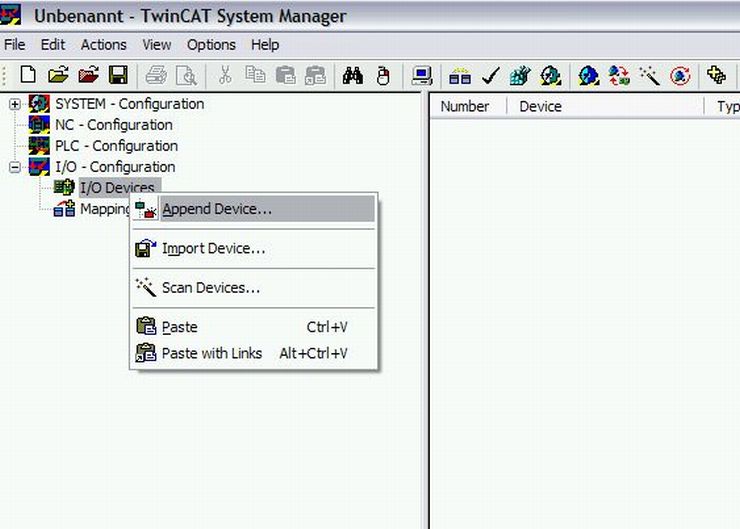Click the TwinCAT System Manager title bar icon

tap(10, 14)
